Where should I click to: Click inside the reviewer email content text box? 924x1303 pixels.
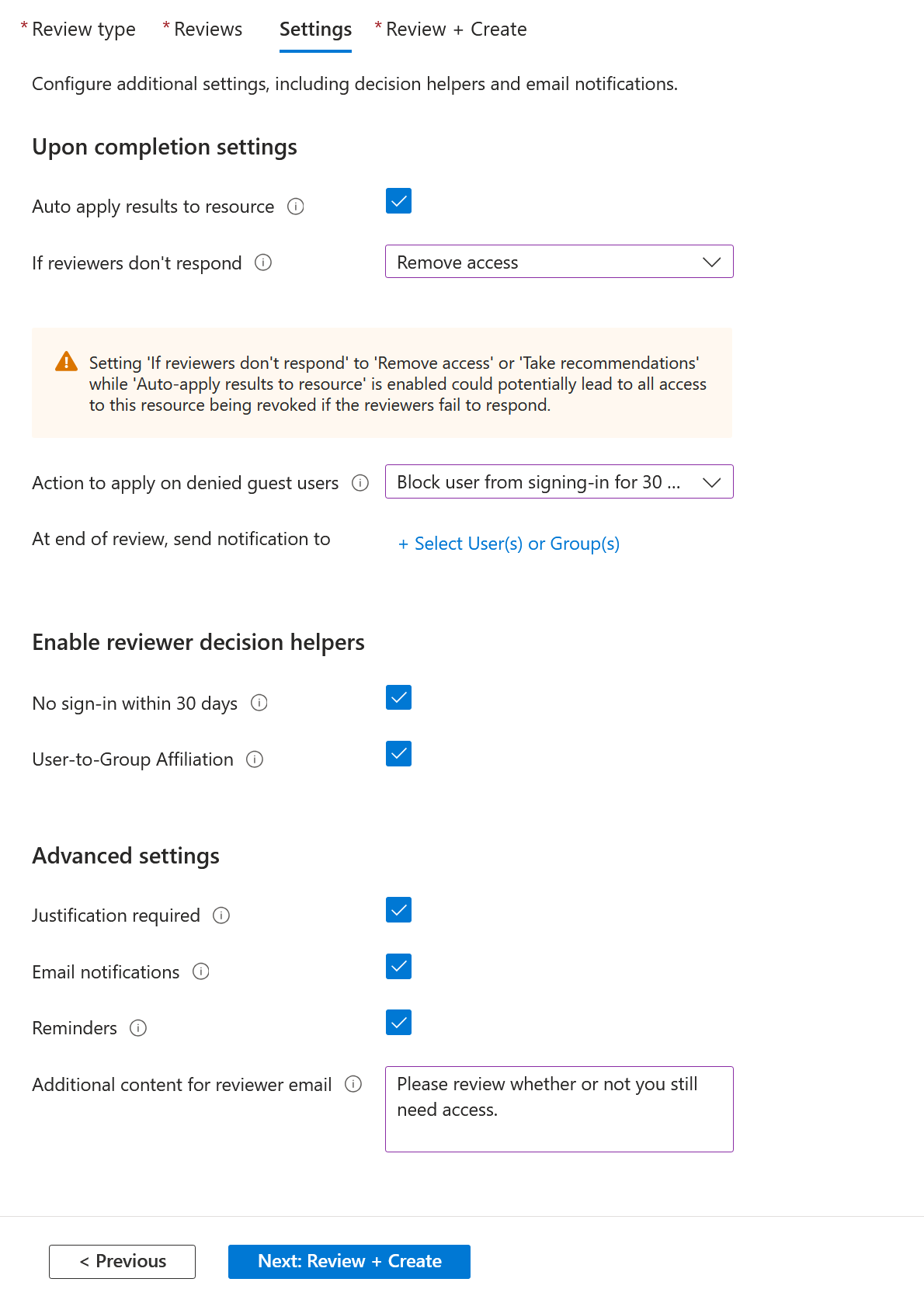click(x=558, y=1109)
